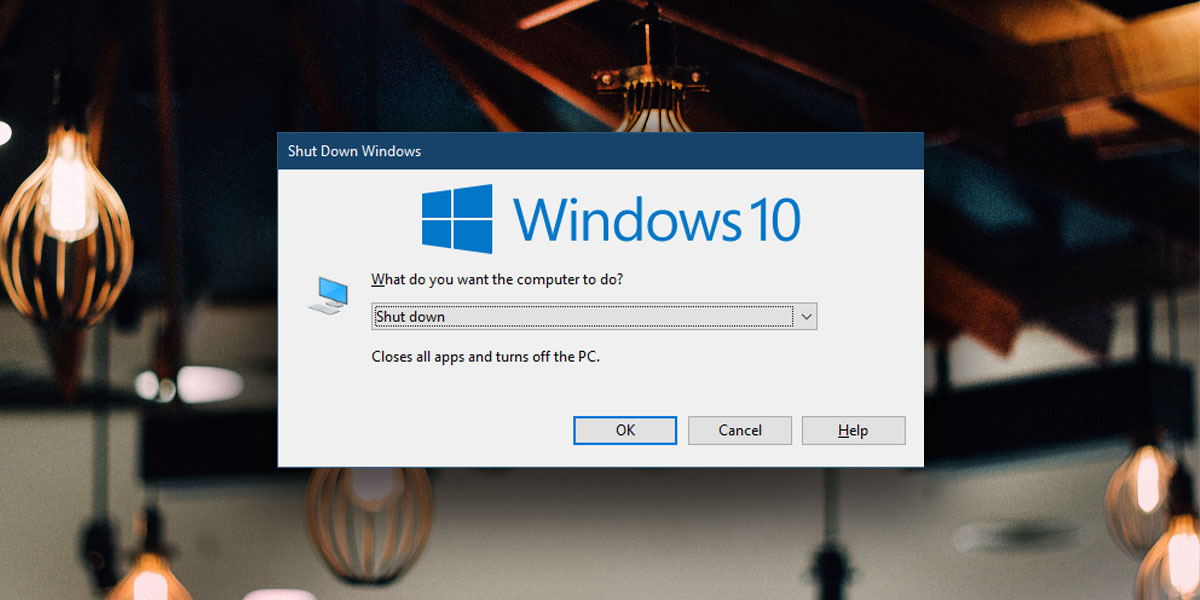Open Help in the shutdown dialog
1200x600 pixels.
tap(853, 430)
